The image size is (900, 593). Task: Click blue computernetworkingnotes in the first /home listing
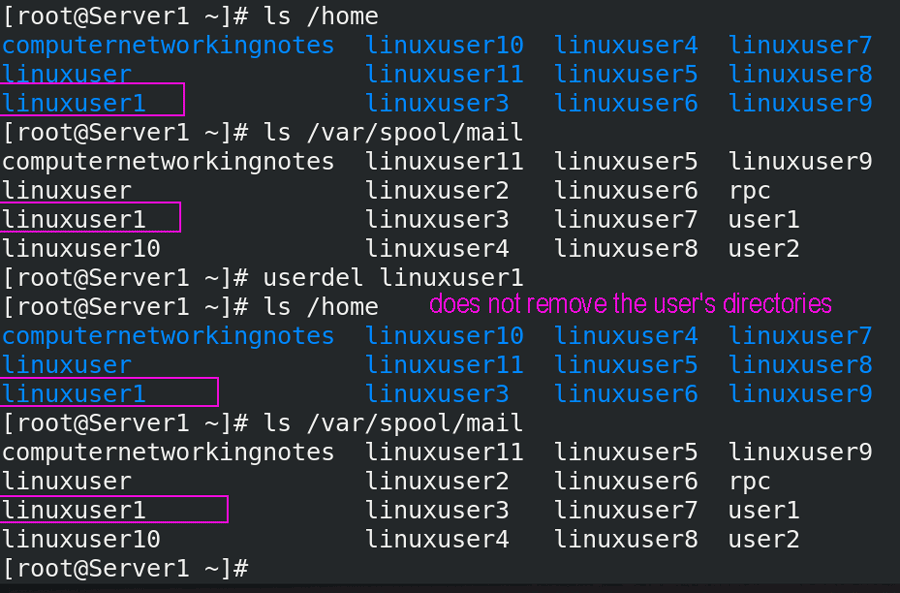[x=168, y=45]
